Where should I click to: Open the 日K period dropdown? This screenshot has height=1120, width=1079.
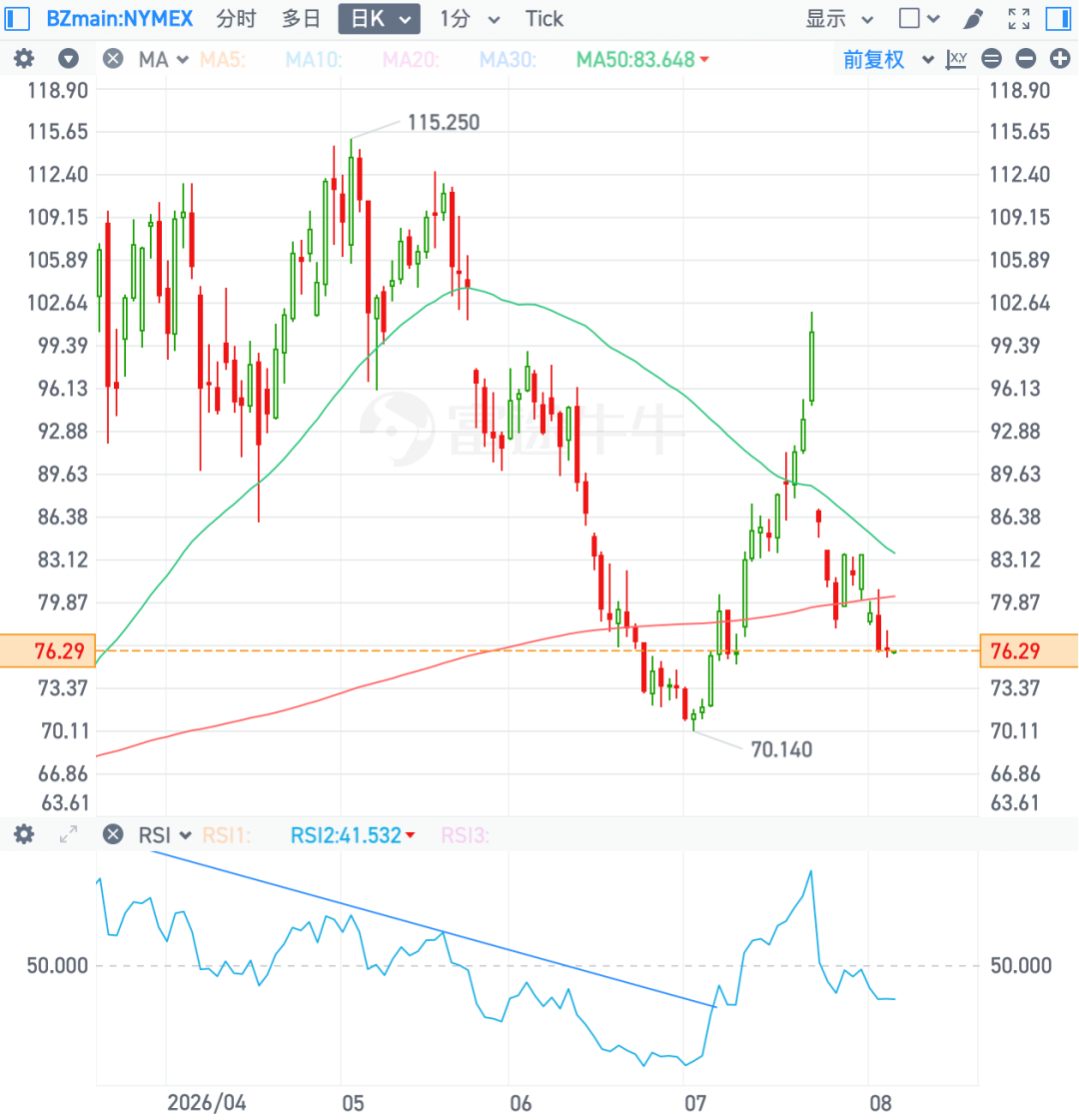(x=380, y=19)
